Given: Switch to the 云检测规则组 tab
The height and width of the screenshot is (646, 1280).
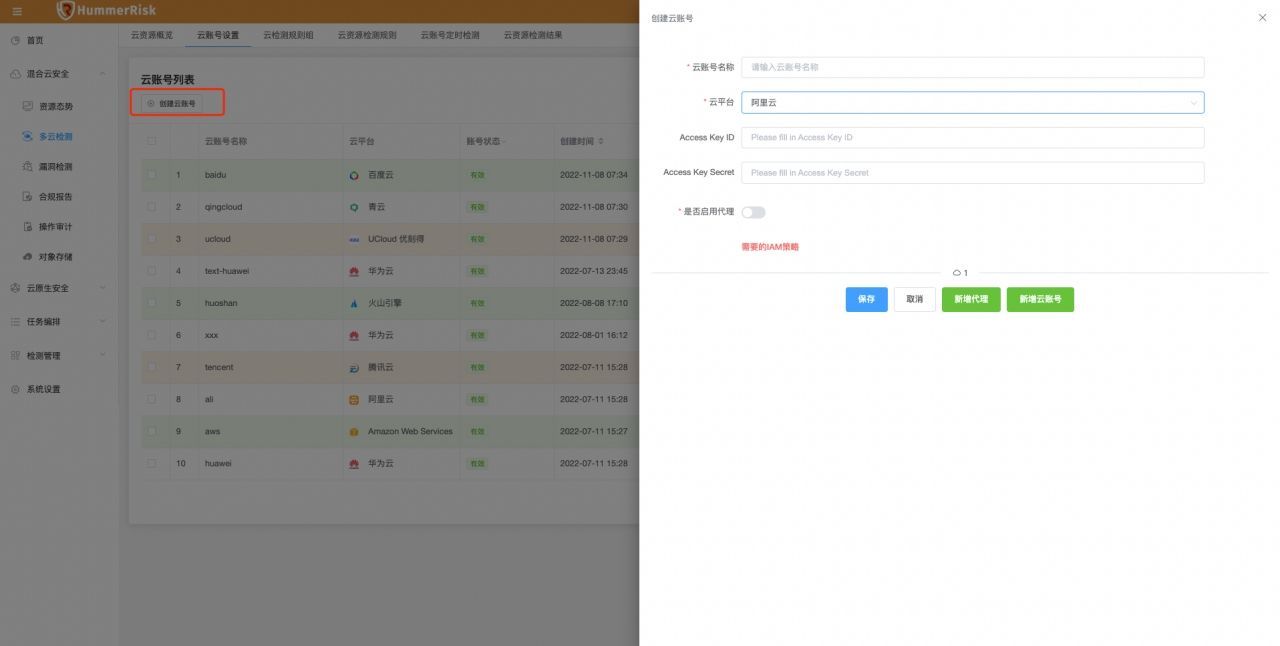Looking at the screenshot, I should point(288,35).
